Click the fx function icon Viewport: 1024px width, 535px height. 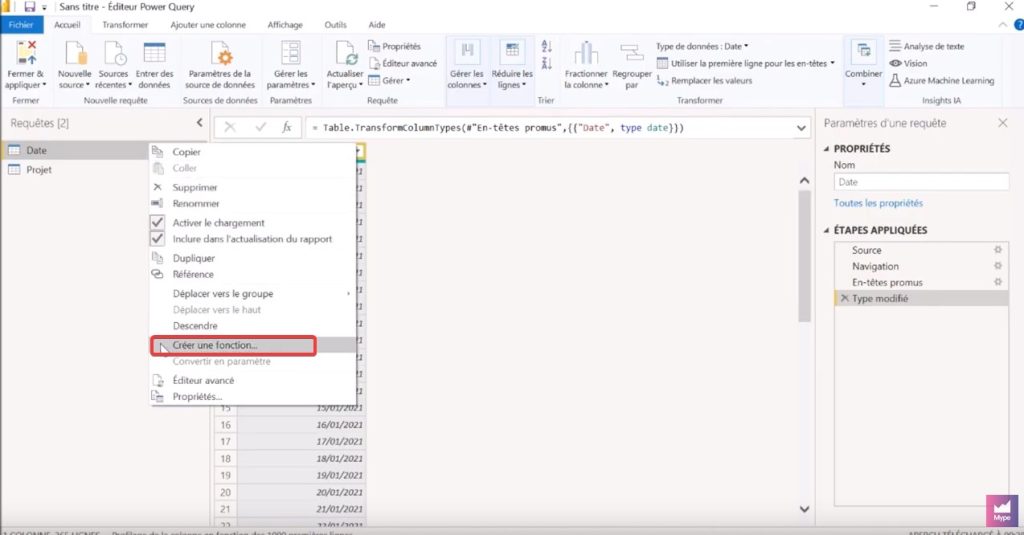tap(287, 127)
